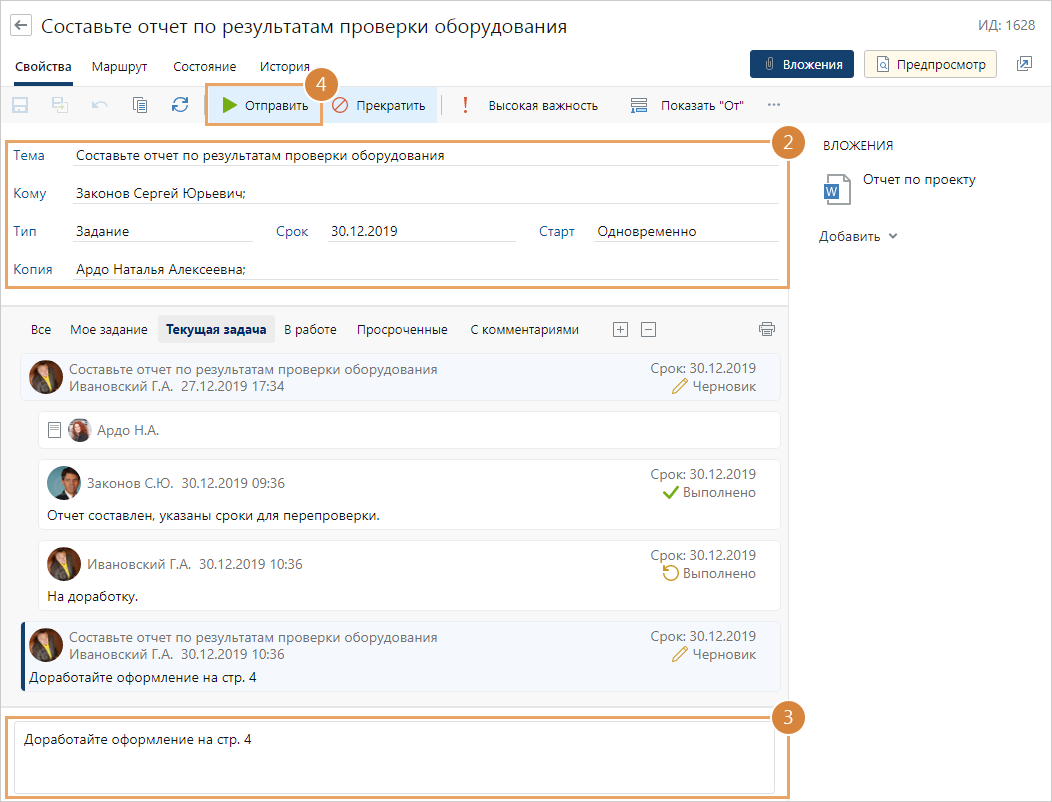Image resolution: width=1052 pixels, height=802 pixels.
Task: Expand the Добавить attachment dropdown
Action: coord(858,237)
